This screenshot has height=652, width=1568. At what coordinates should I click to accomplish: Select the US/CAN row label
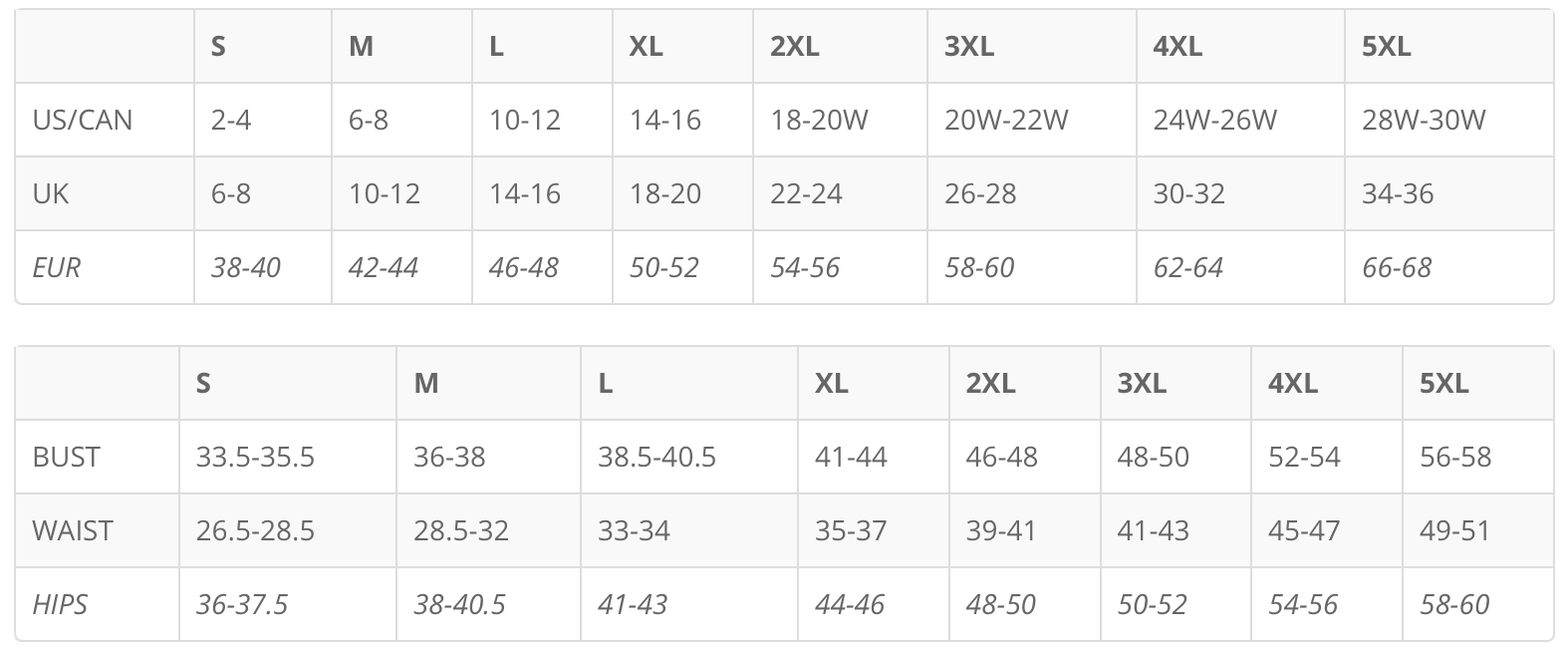point(83,120)
